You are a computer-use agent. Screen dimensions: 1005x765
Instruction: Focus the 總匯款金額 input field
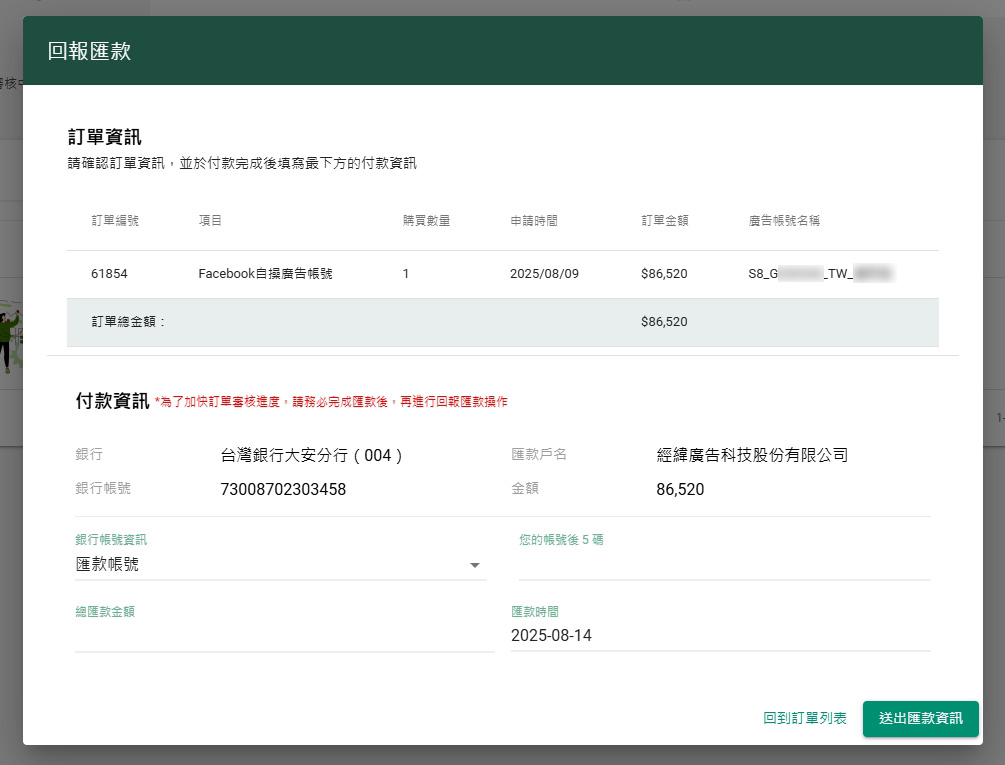pos(284,636)
